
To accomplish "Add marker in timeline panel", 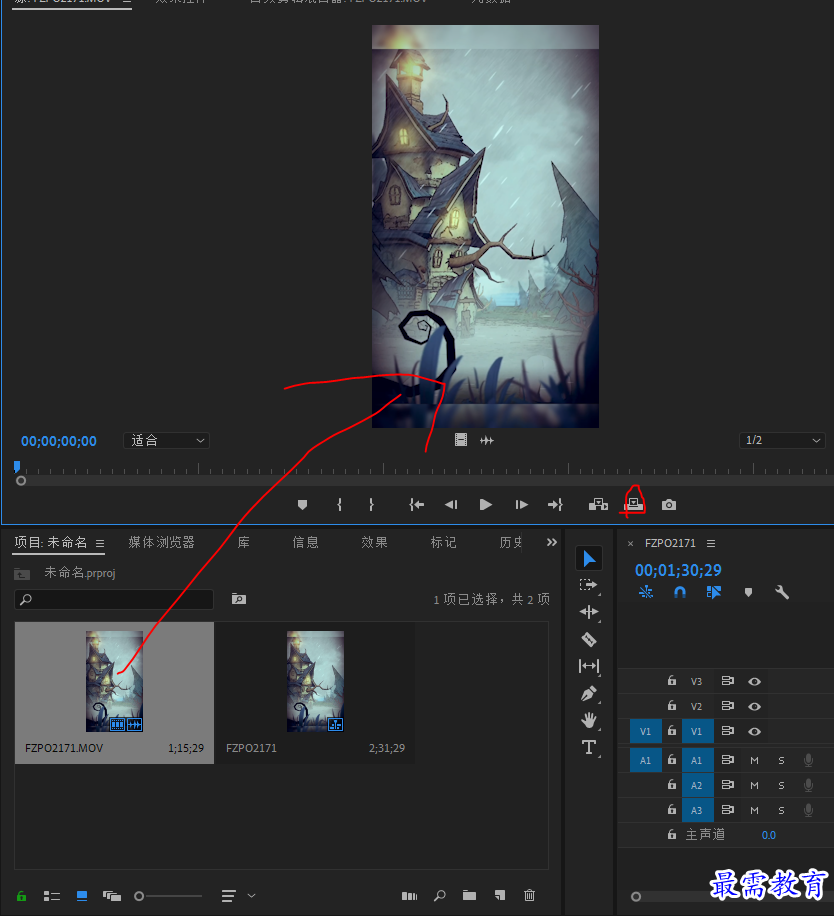I will click(x=748, y=592).
